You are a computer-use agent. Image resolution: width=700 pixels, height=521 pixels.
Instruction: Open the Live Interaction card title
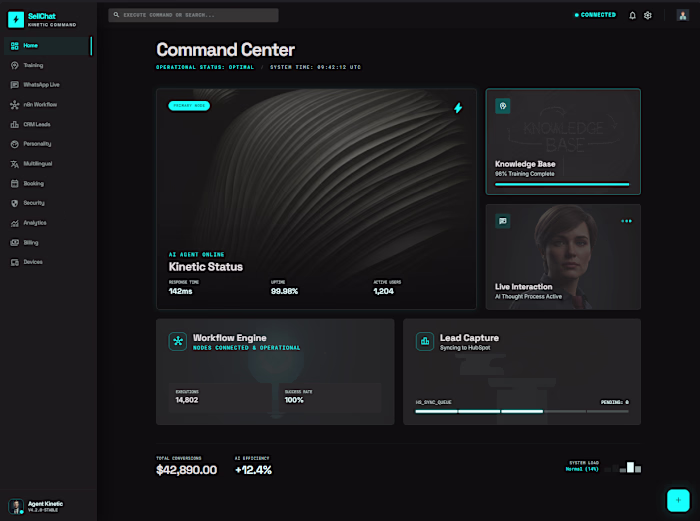point(524,287)
